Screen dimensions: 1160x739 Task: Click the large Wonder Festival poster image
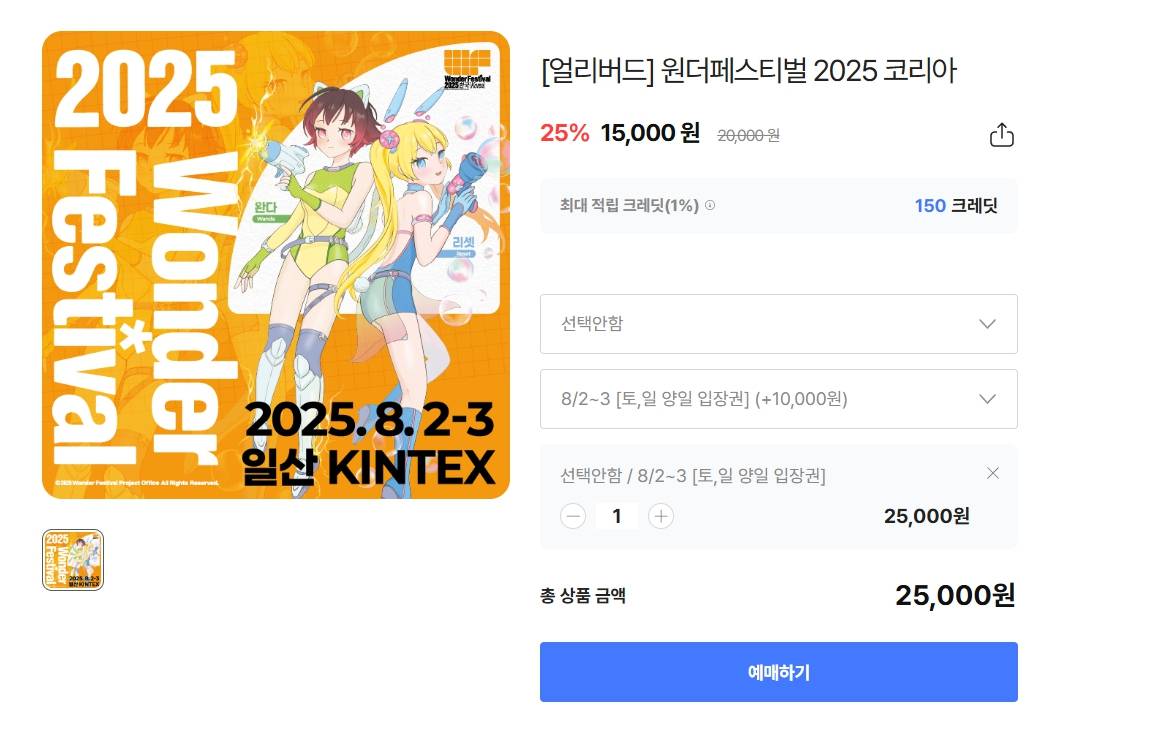point(276,265)
